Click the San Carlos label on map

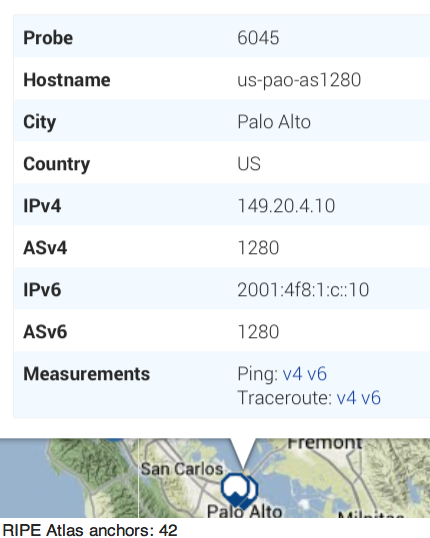pos(182,469)
